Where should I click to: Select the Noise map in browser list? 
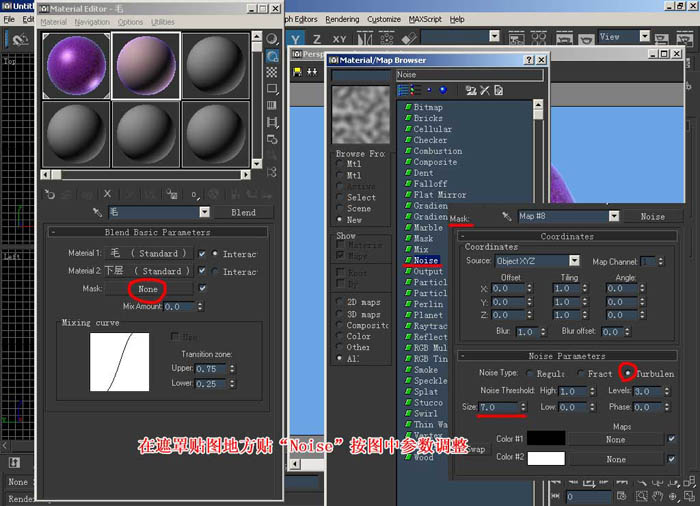coord(425,260)
